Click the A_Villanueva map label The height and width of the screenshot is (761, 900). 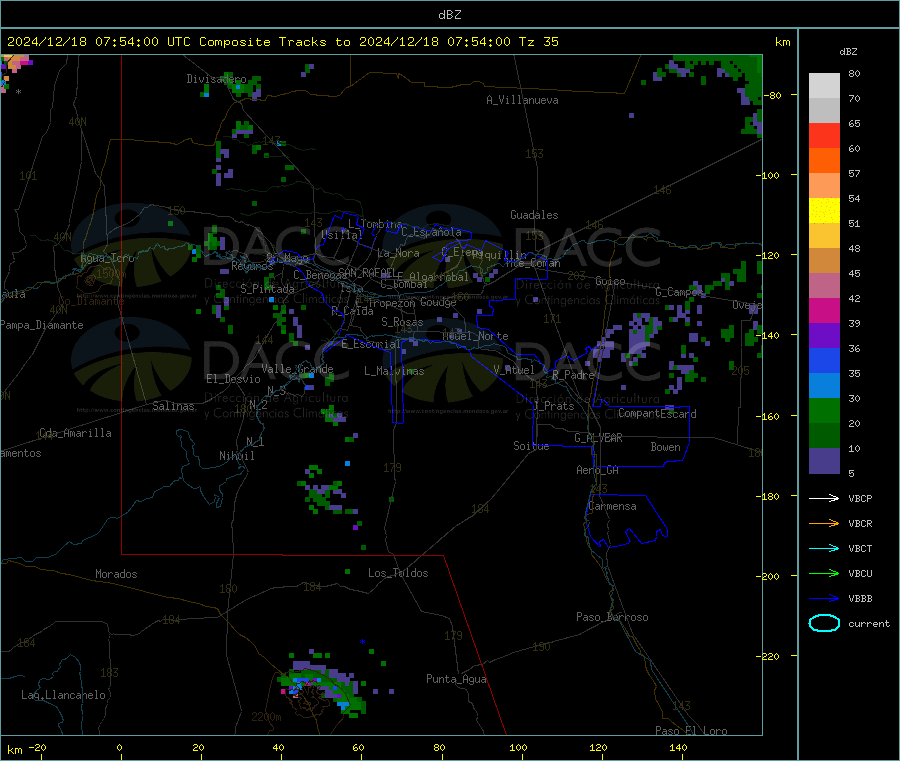[522, 100]
